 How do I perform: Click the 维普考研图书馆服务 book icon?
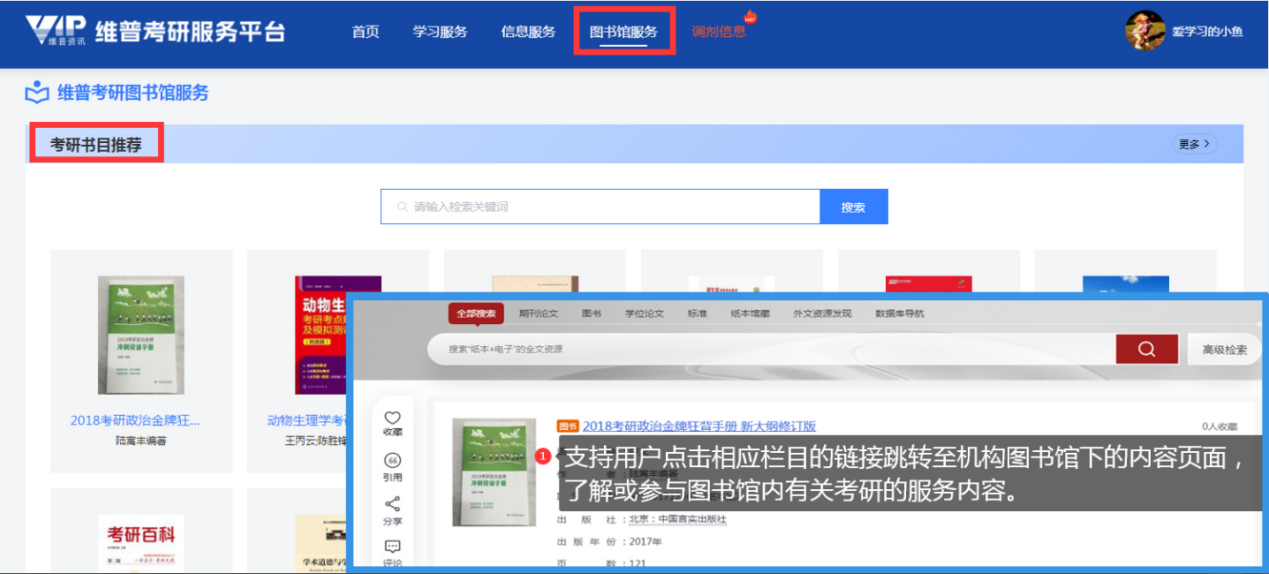coord(37,93)
